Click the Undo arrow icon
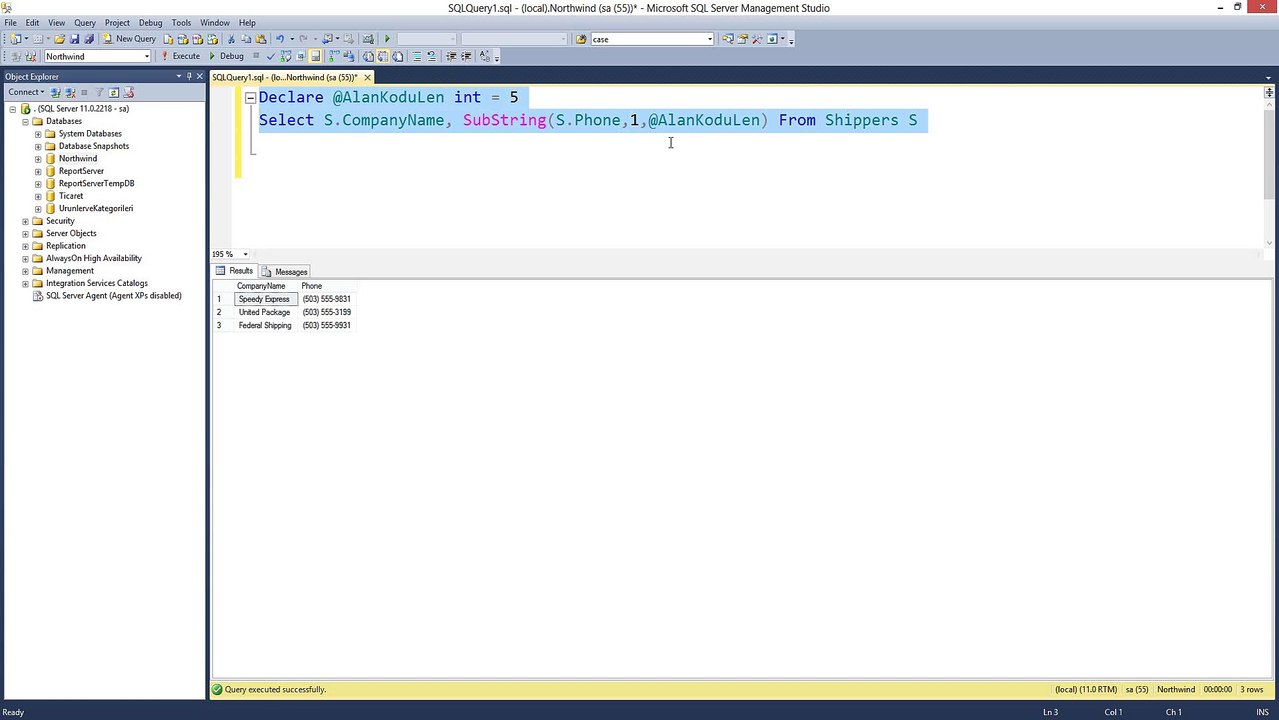 pos(279,39)
